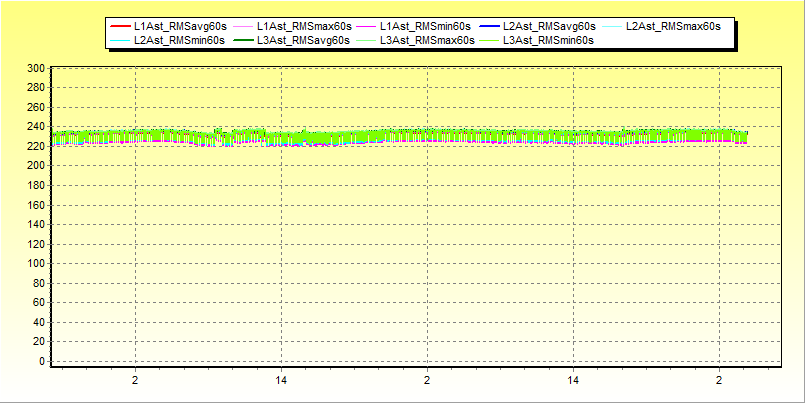Click the cyan swatch for L2Ast_RMSmin60s
Viewport: 805px width, 403px height.
point(119,40)
